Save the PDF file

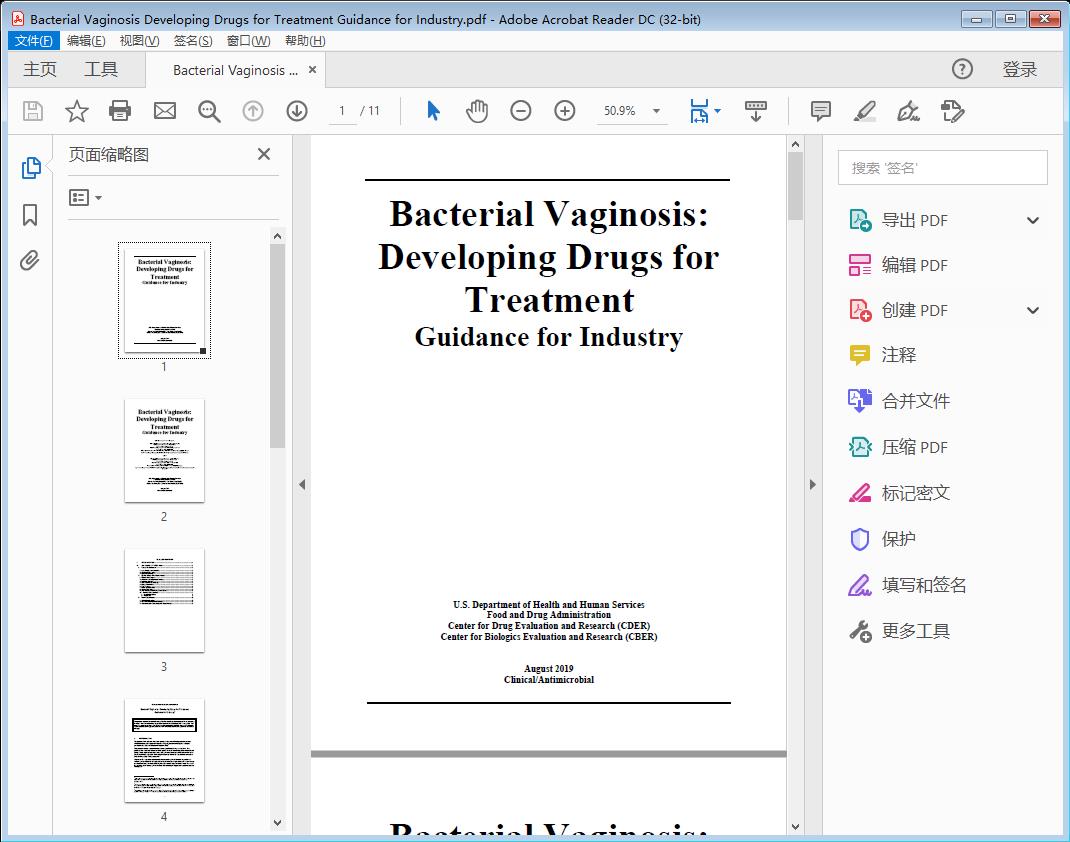click(31, 111)
